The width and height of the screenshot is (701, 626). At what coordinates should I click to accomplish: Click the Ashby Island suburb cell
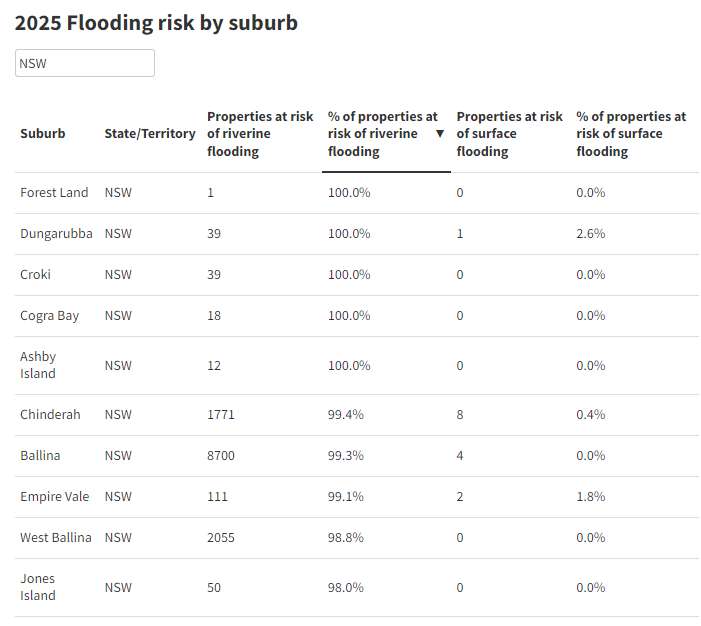[x=38, y=365]
